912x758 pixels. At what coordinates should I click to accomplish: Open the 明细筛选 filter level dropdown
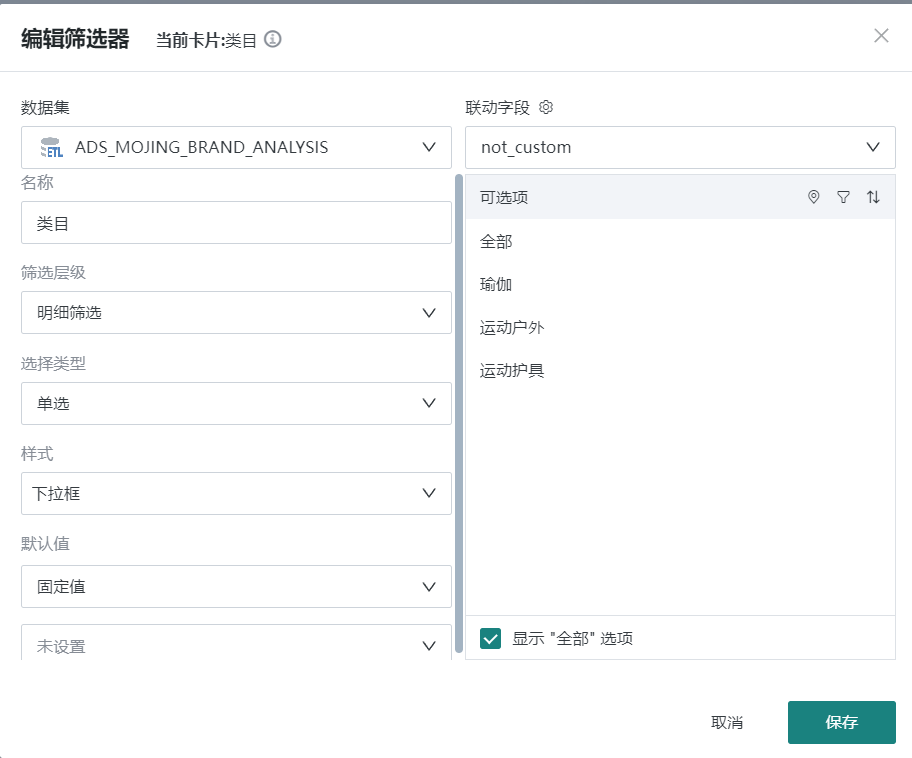(236, 313)
